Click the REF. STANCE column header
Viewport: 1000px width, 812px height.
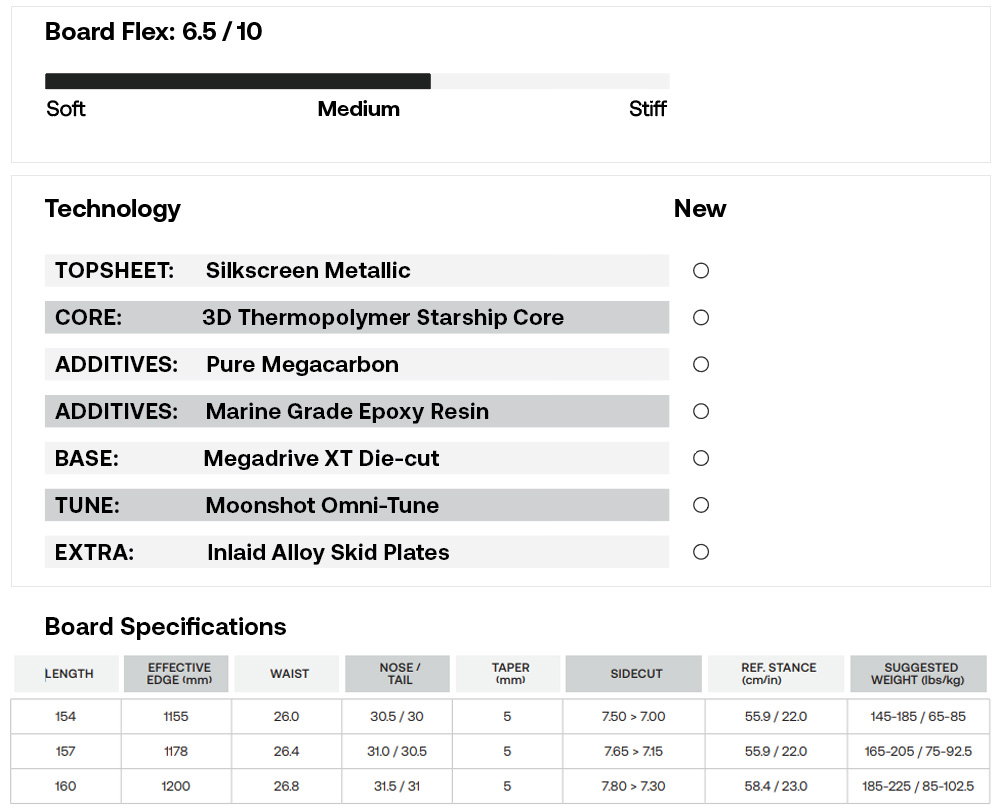776,674
